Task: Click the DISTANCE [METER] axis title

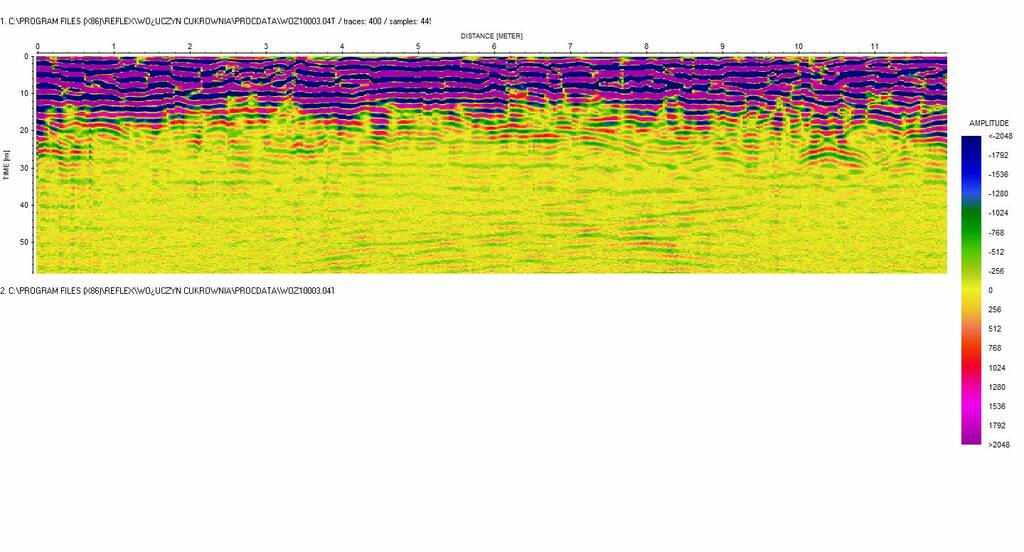Action: pyautogui.click(x=491, y=36)
